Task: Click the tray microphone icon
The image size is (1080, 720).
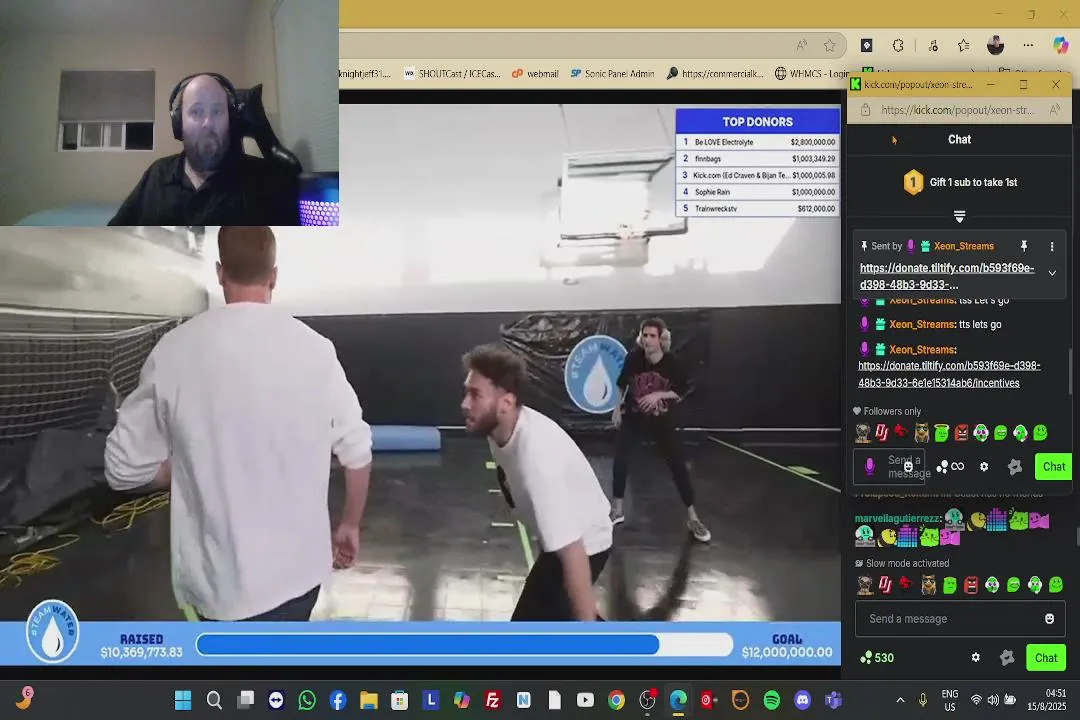Action: click(x=923, y=700)
